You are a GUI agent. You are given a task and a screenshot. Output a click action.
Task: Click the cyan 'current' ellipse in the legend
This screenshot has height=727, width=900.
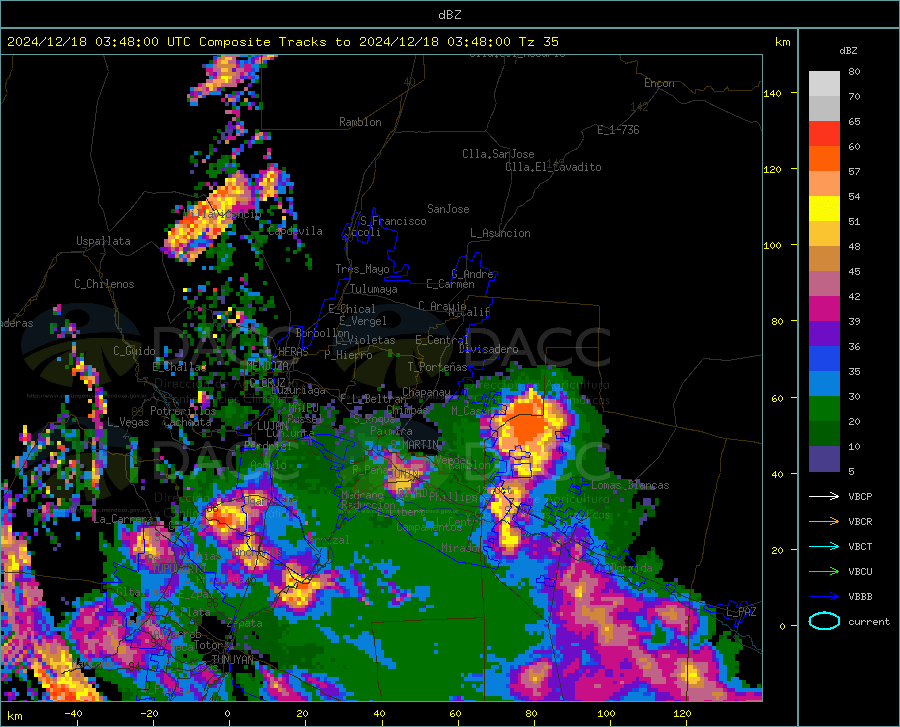(824, 621)
